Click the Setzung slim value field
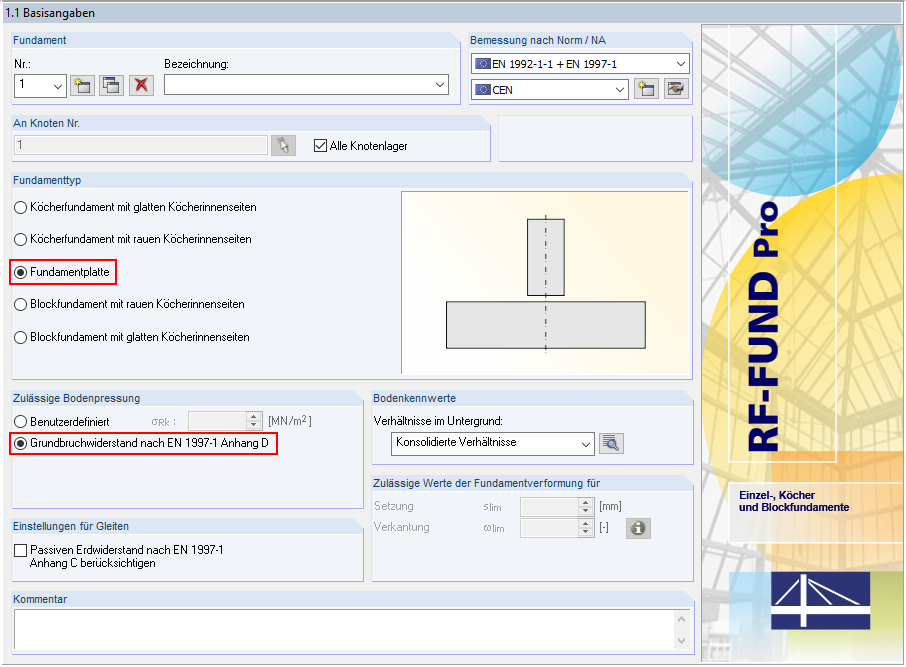Image resolution: width=906 pixels, height=667 pixels. [549, 507]
